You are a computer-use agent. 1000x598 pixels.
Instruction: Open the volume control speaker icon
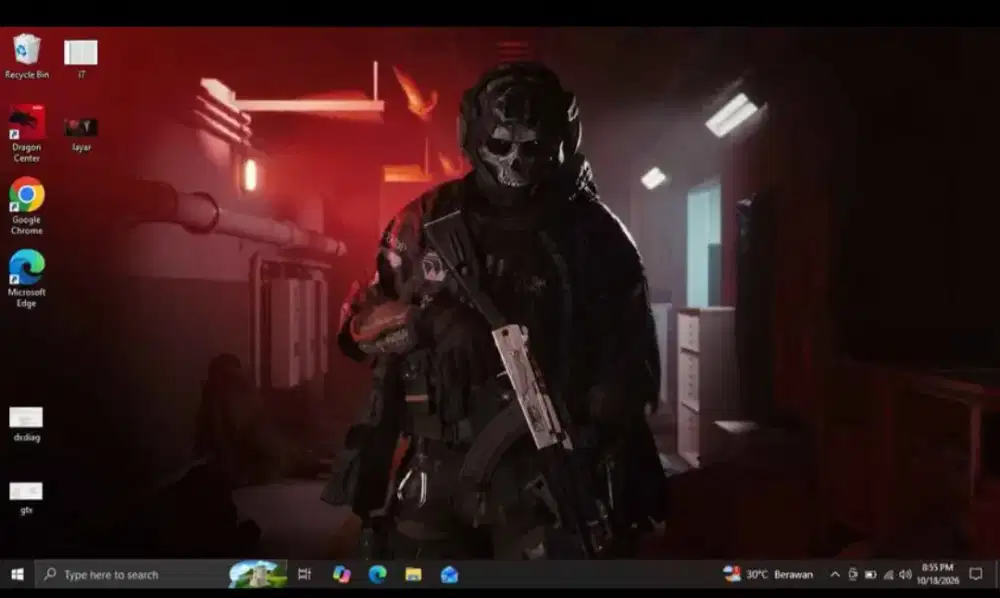(x=905, y=574)
